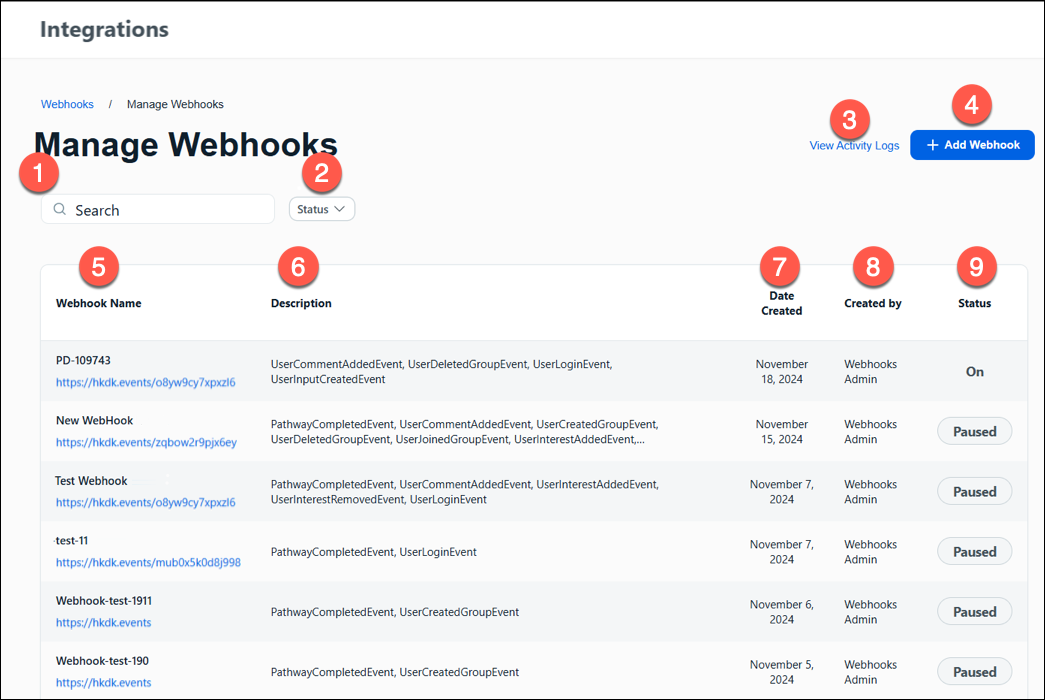This screenshot has height=700, width=1045.
Task: Toggle the Paused status for Test Webhook
Action: 974,491
